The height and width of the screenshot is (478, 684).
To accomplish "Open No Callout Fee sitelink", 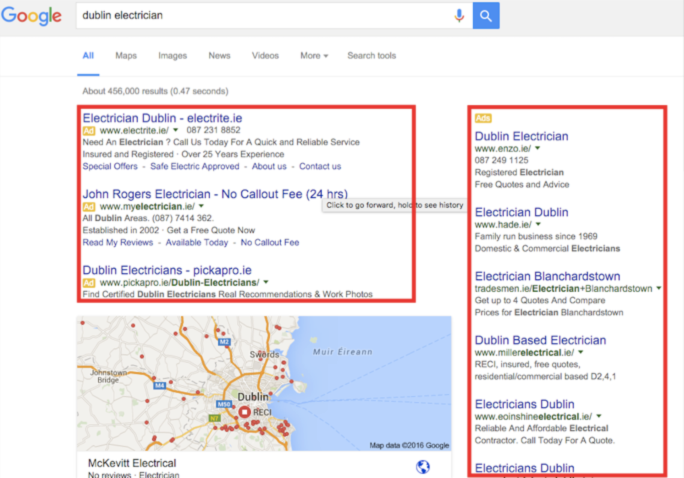I will 270,242.
